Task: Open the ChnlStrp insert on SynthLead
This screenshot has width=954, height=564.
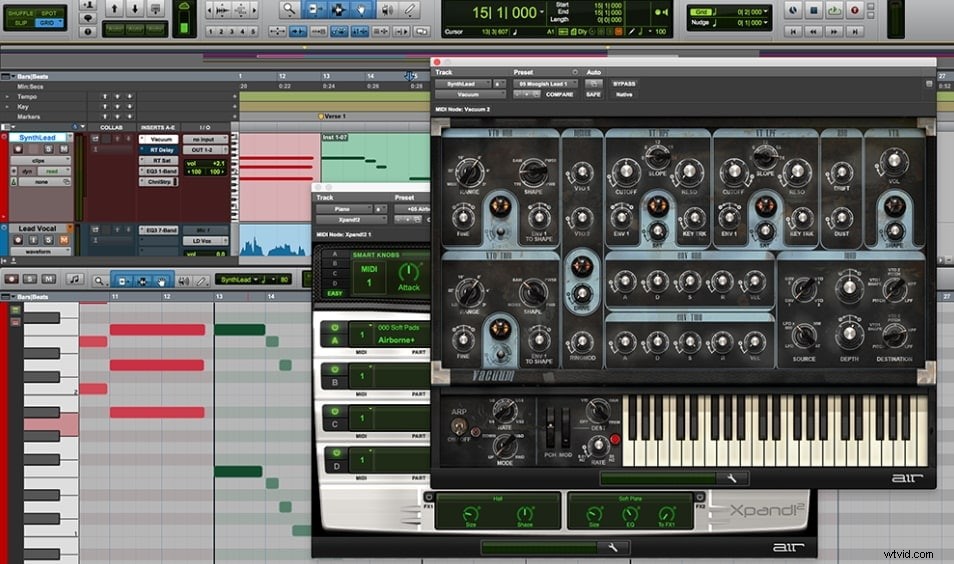Action: [x=159, y=182]
